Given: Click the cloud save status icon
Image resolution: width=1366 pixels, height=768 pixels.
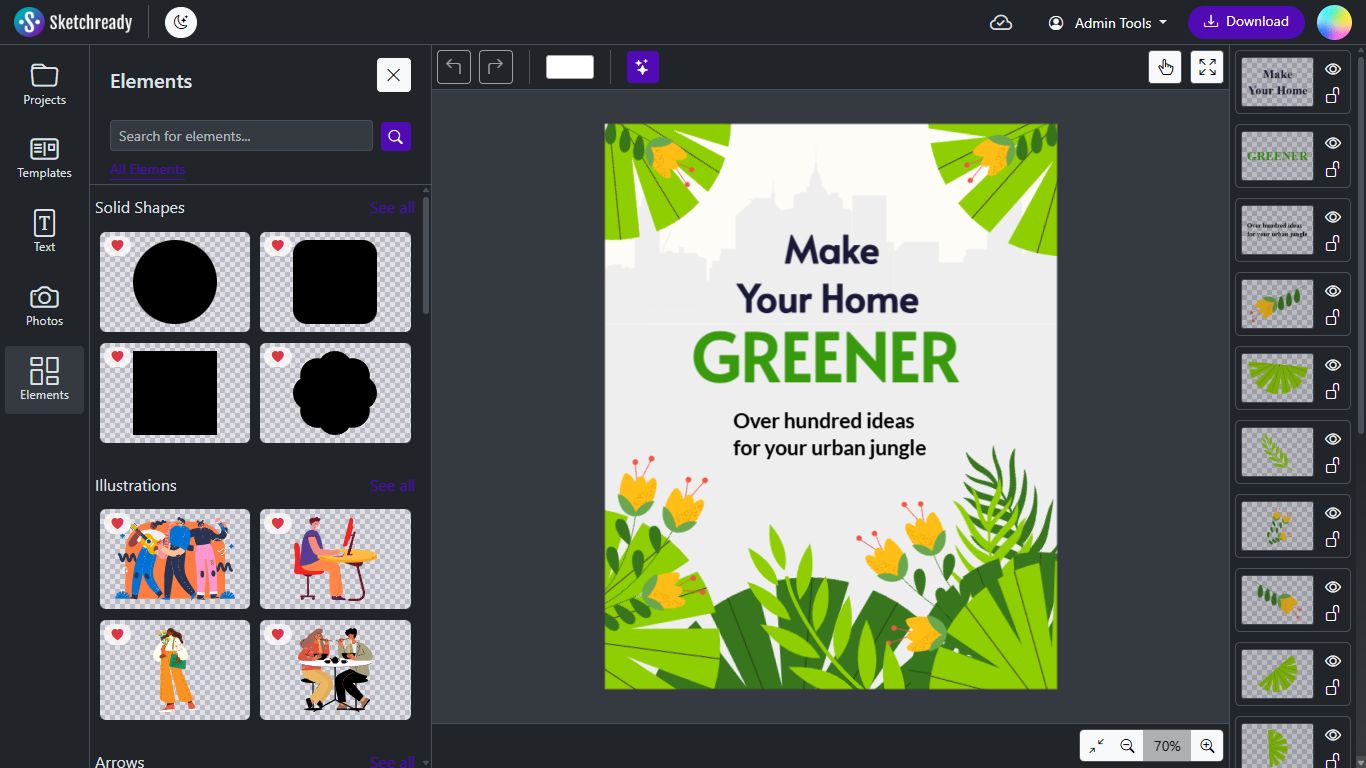Looking at the screenshot, I should point(1001,22).
